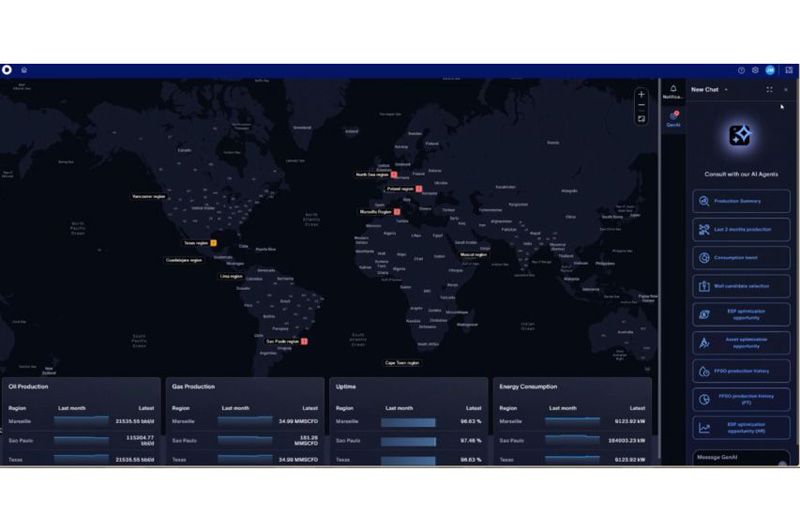Image resolution: width=800 pixels, height=532 pixels.
Task: Expand the New Chat dropdown arrow
Action: tap(726, 90)
